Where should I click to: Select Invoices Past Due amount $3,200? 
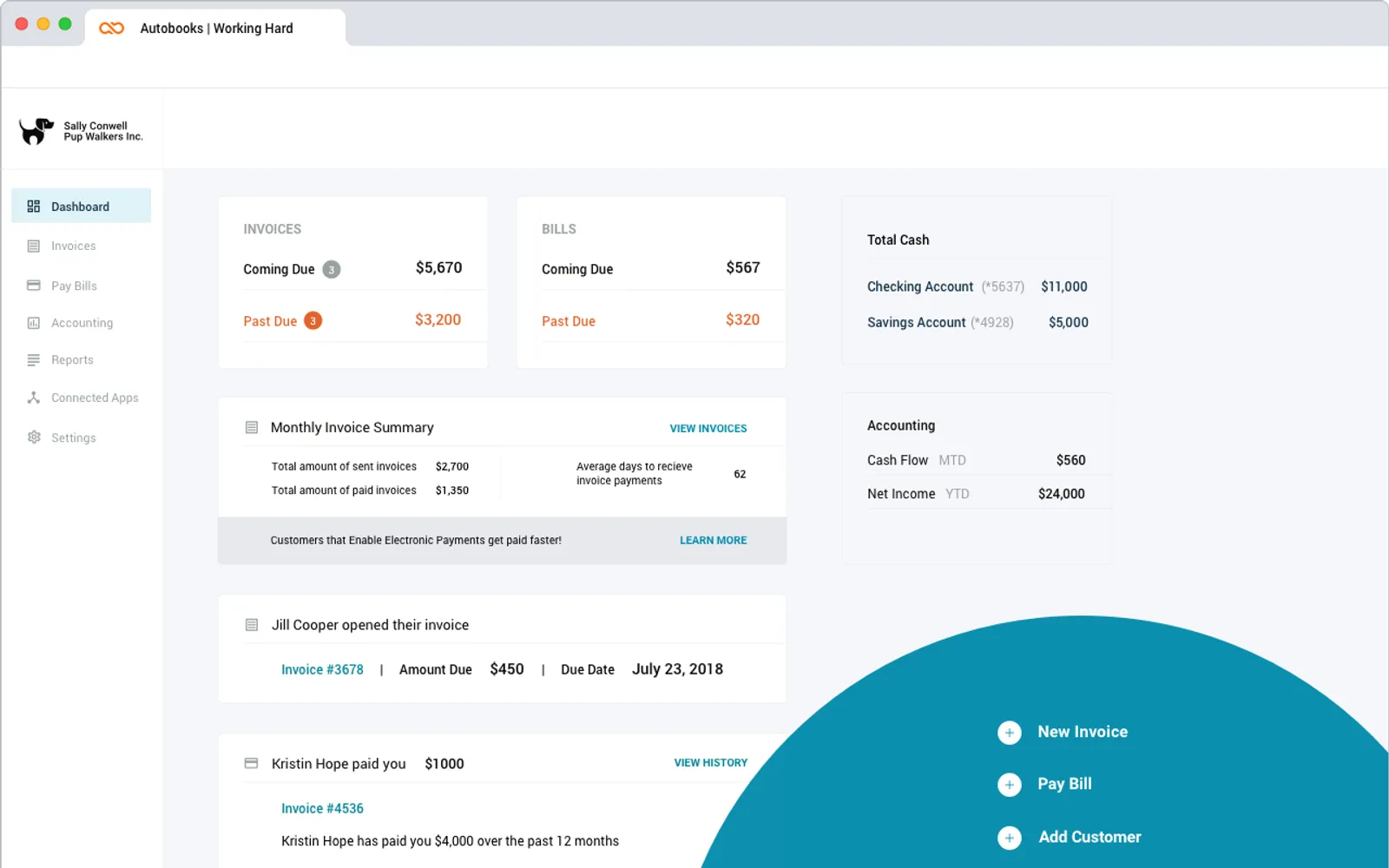click(x=438, y=320)
